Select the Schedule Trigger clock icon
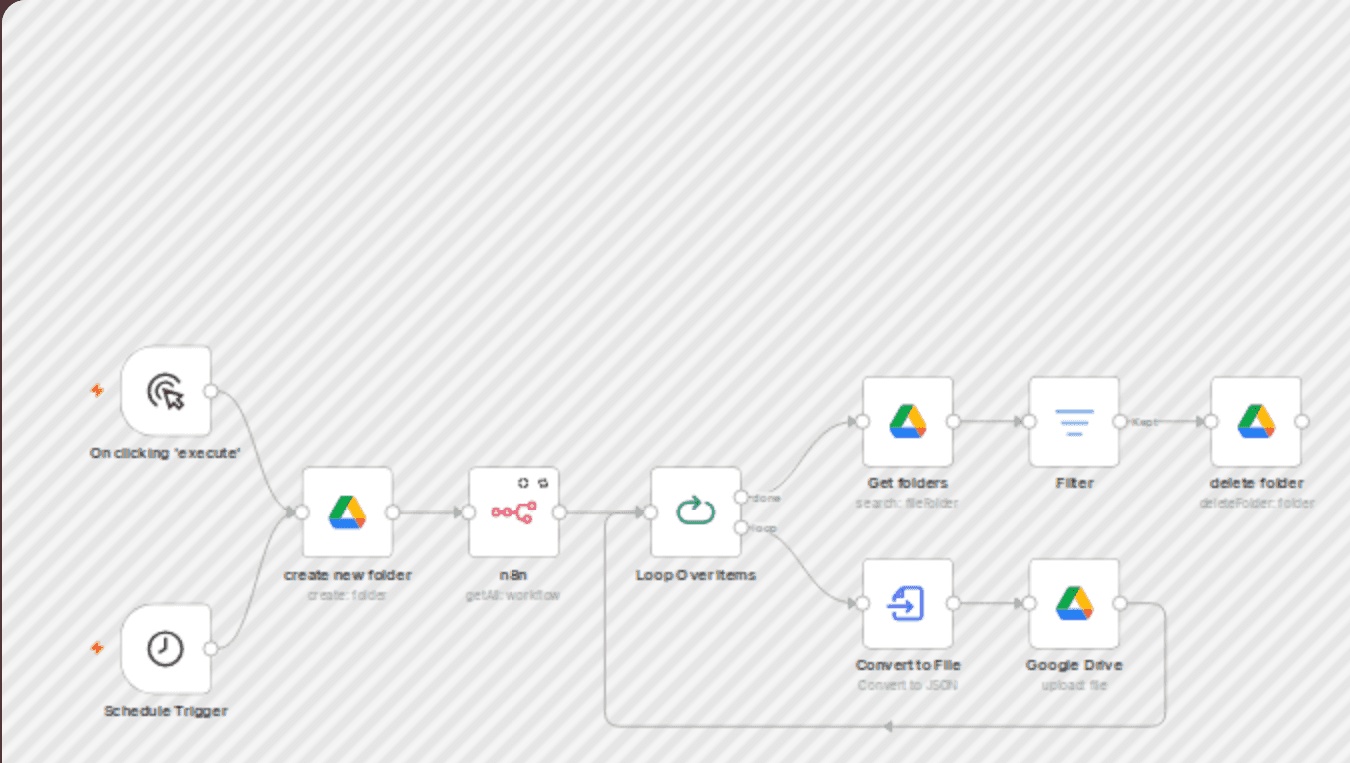 166,649
